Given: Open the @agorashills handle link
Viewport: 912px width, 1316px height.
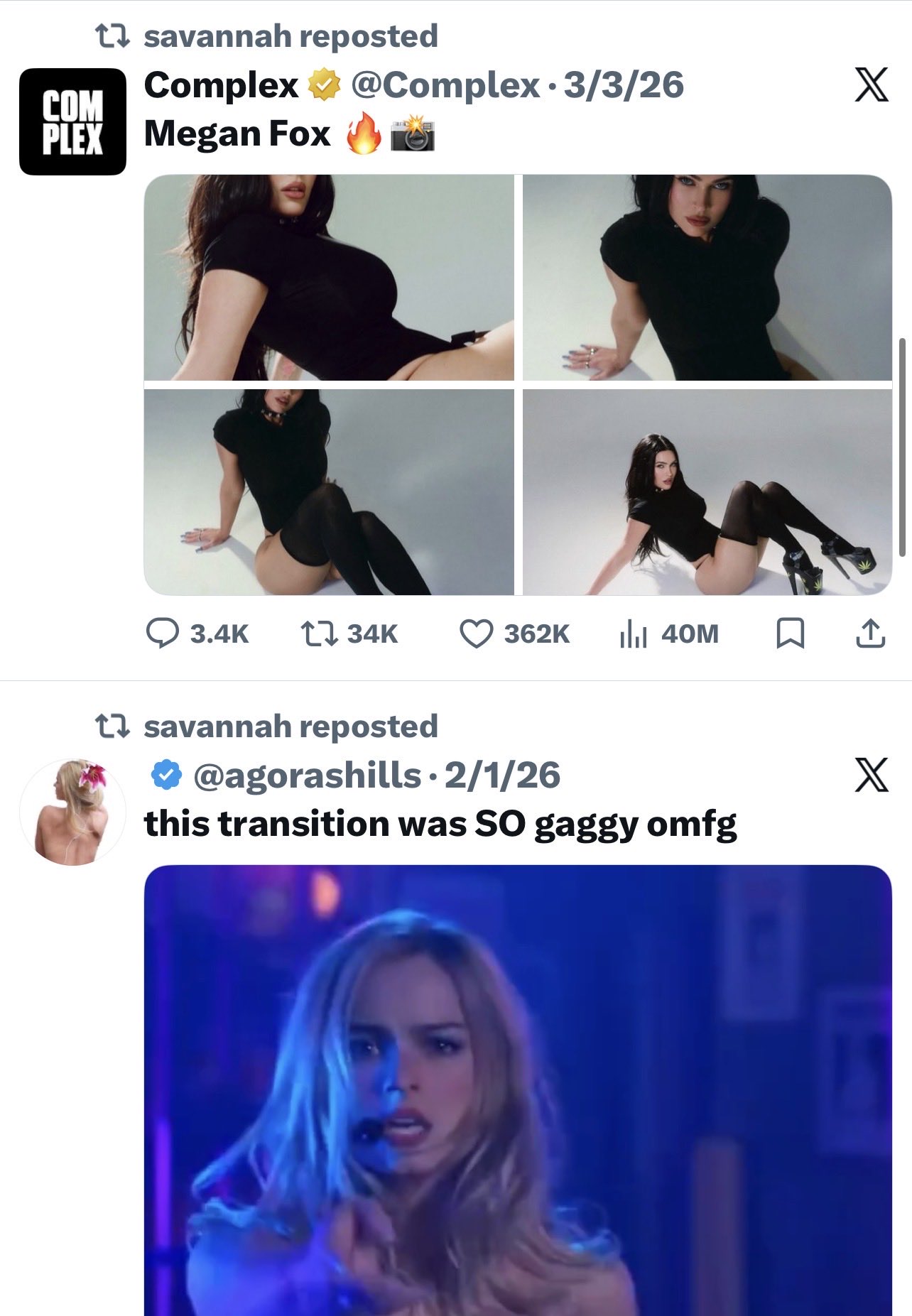Looking at the screenshot, I should (x=307, y=775).
